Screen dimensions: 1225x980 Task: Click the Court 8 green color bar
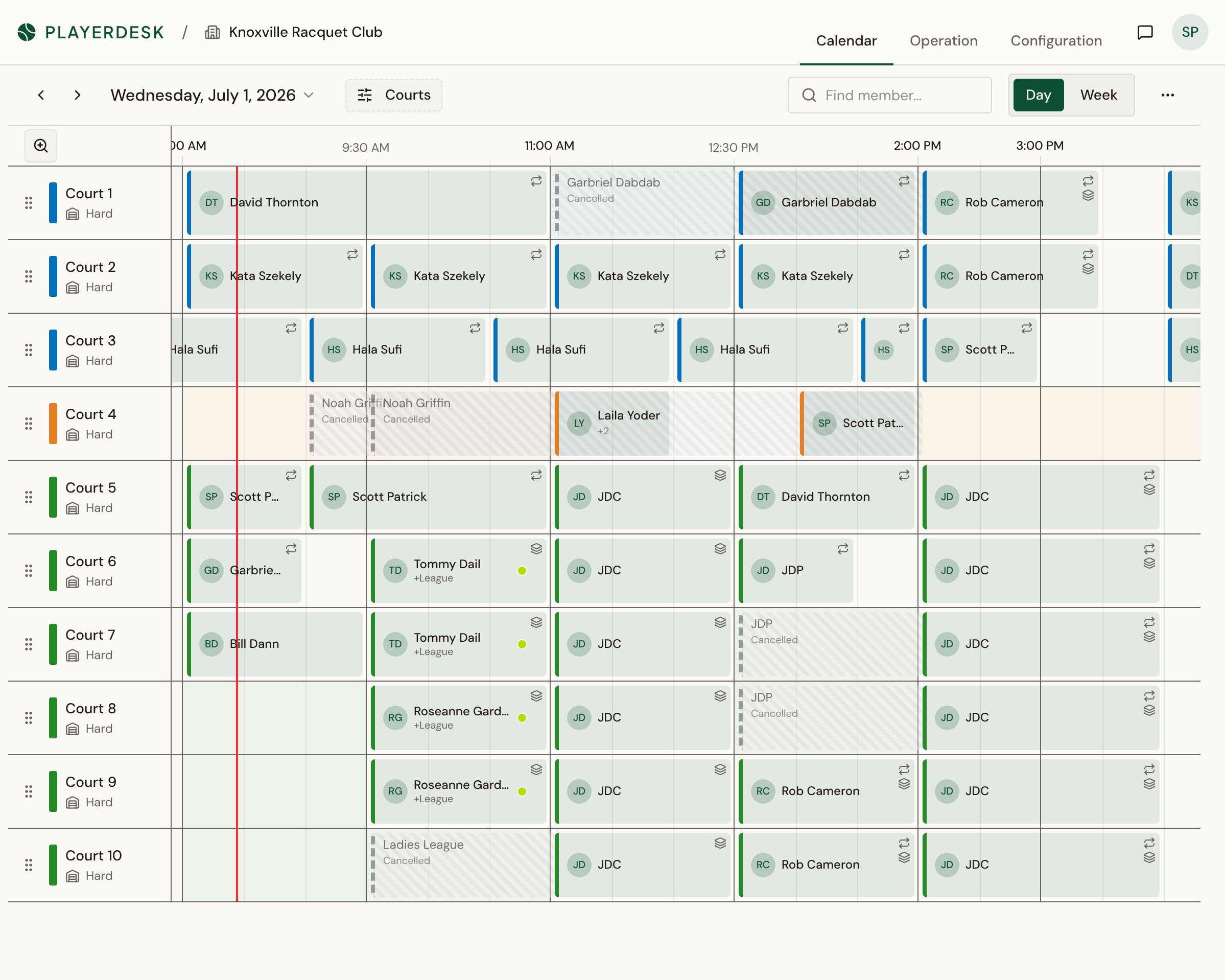(53, 718)
